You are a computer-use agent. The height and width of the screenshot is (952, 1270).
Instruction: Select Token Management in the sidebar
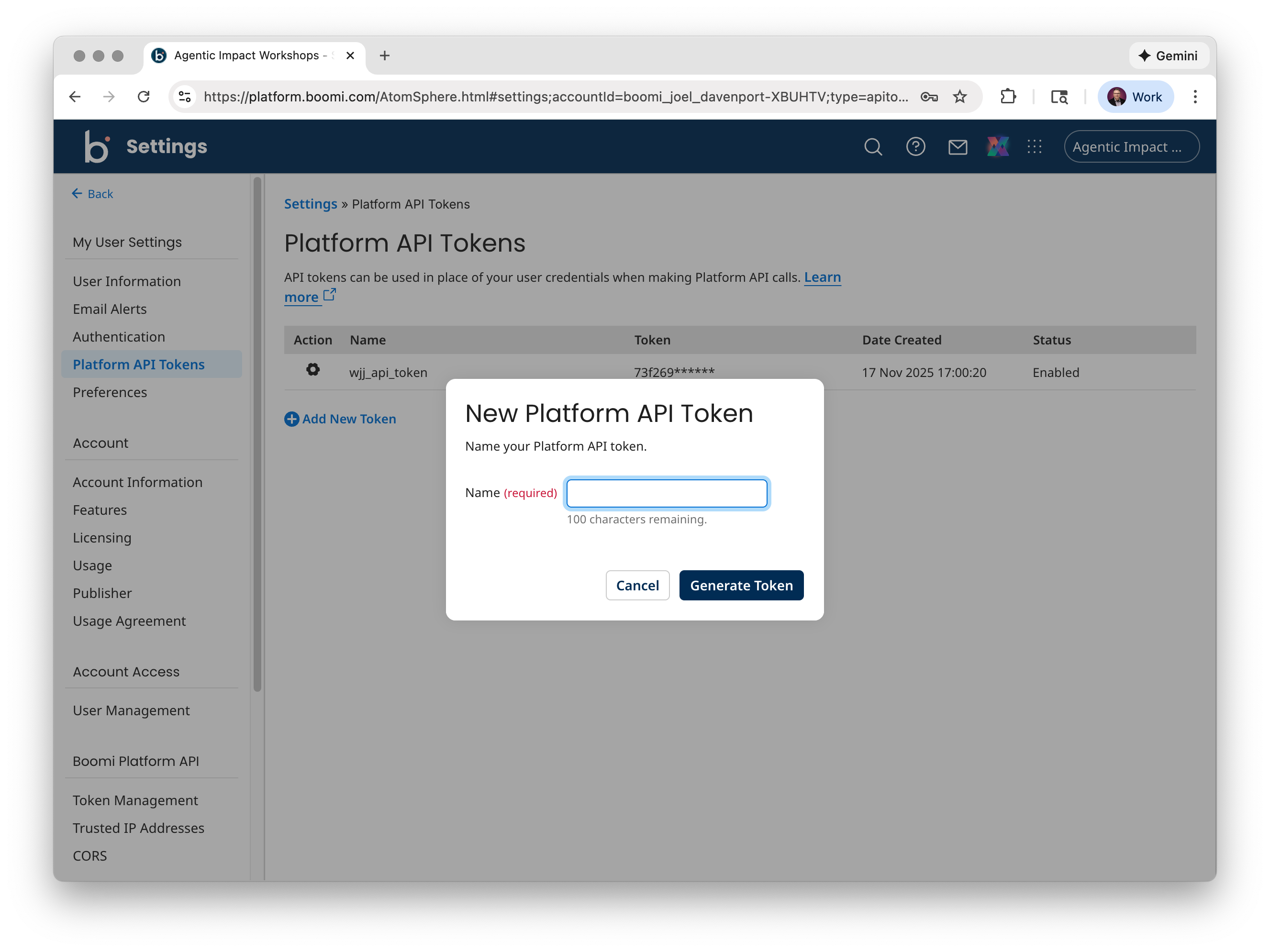click(x=135, y=799)
